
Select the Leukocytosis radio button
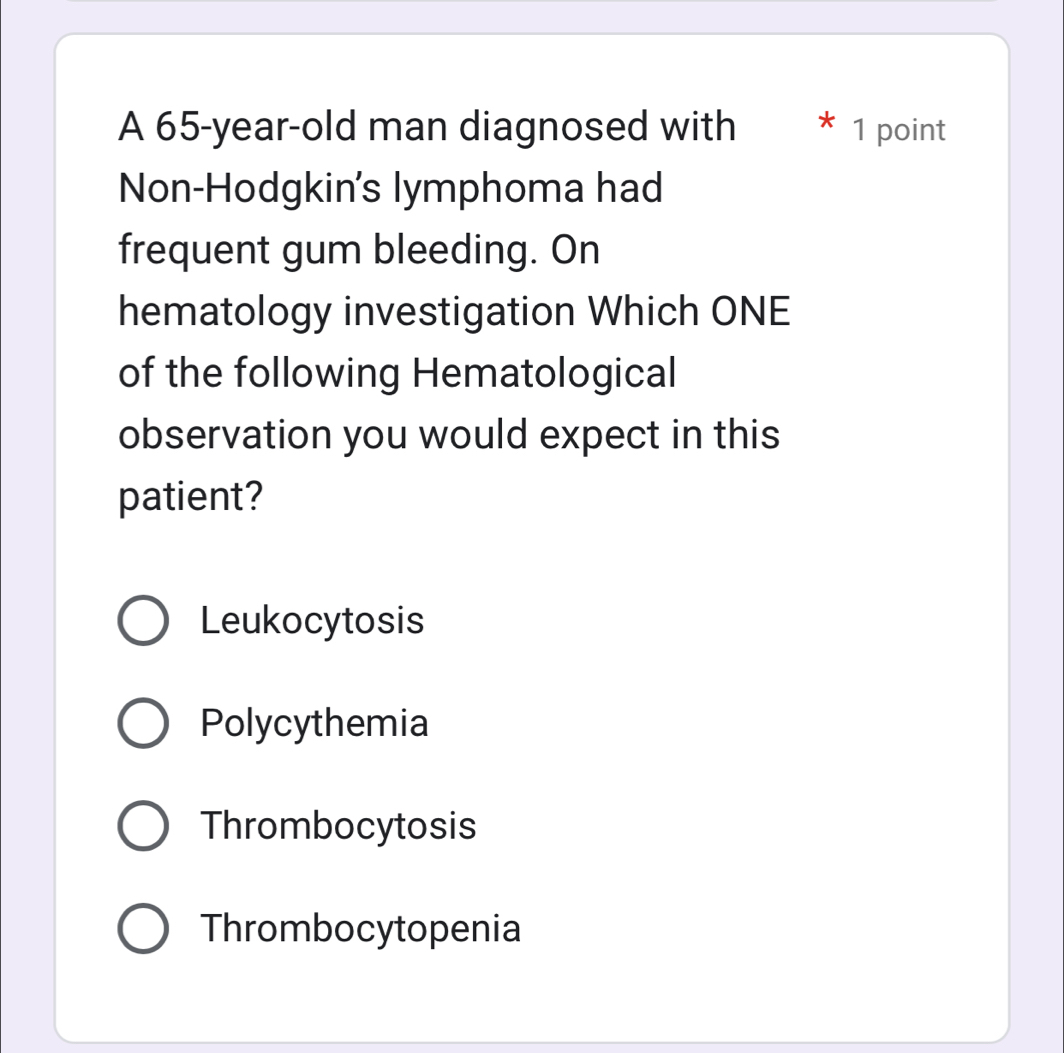tap(143, 621)
